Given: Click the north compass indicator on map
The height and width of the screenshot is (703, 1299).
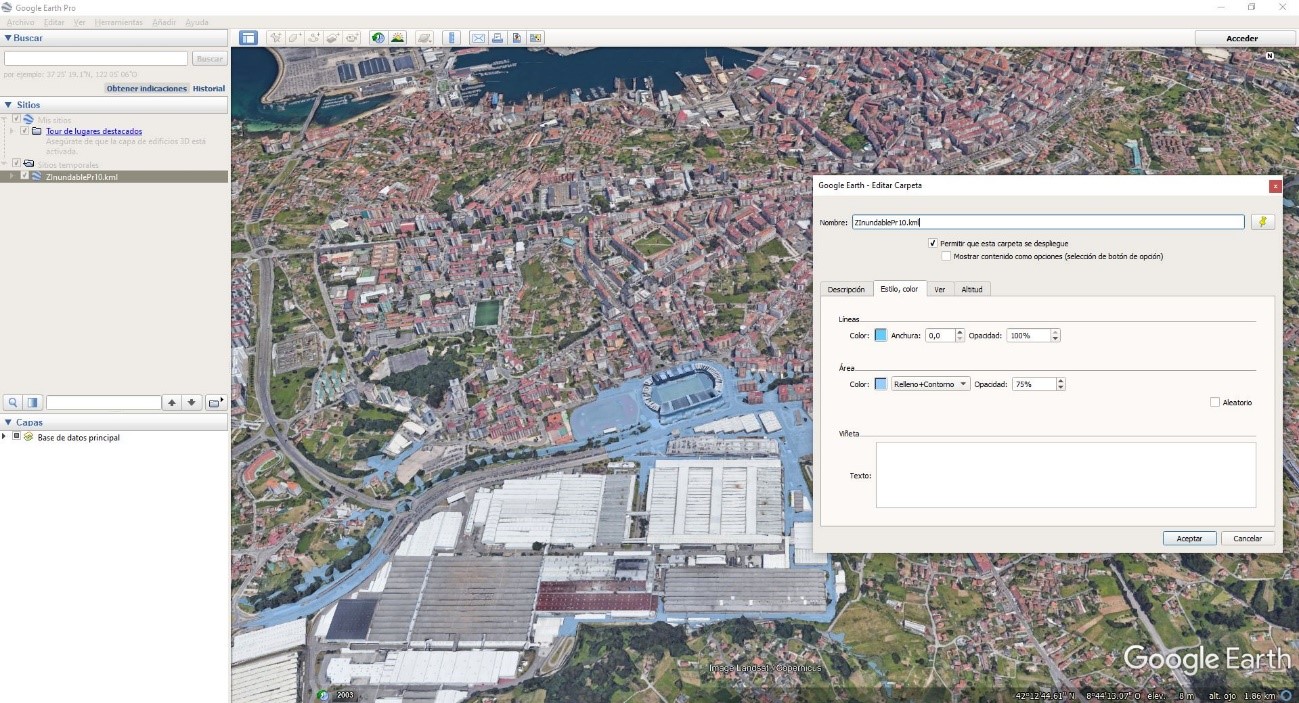Looking at the screenshot, I should point(1270,56).
